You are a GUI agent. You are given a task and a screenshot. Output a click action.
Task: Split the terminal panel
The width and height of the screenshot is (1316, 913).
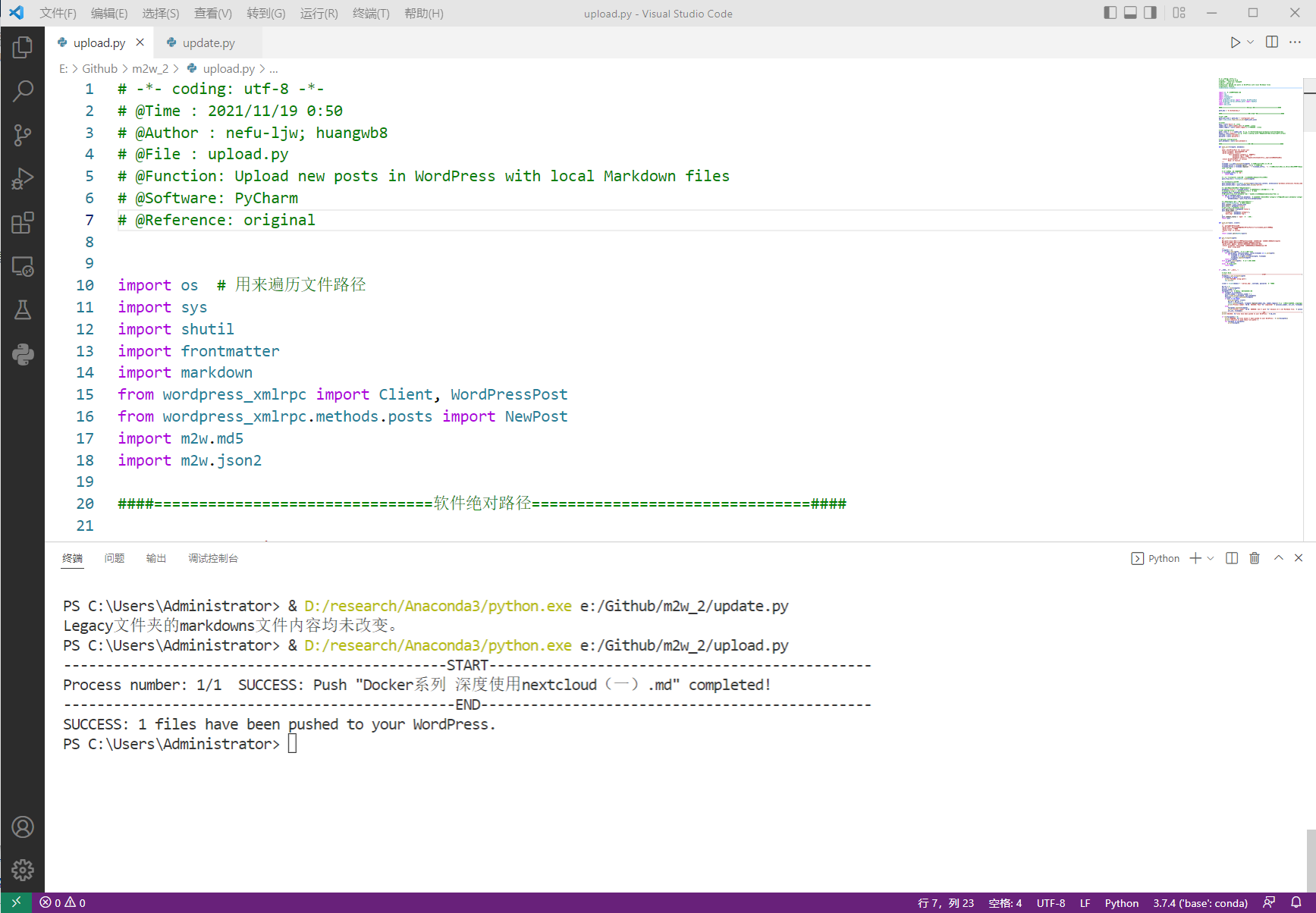(1231, 558)
